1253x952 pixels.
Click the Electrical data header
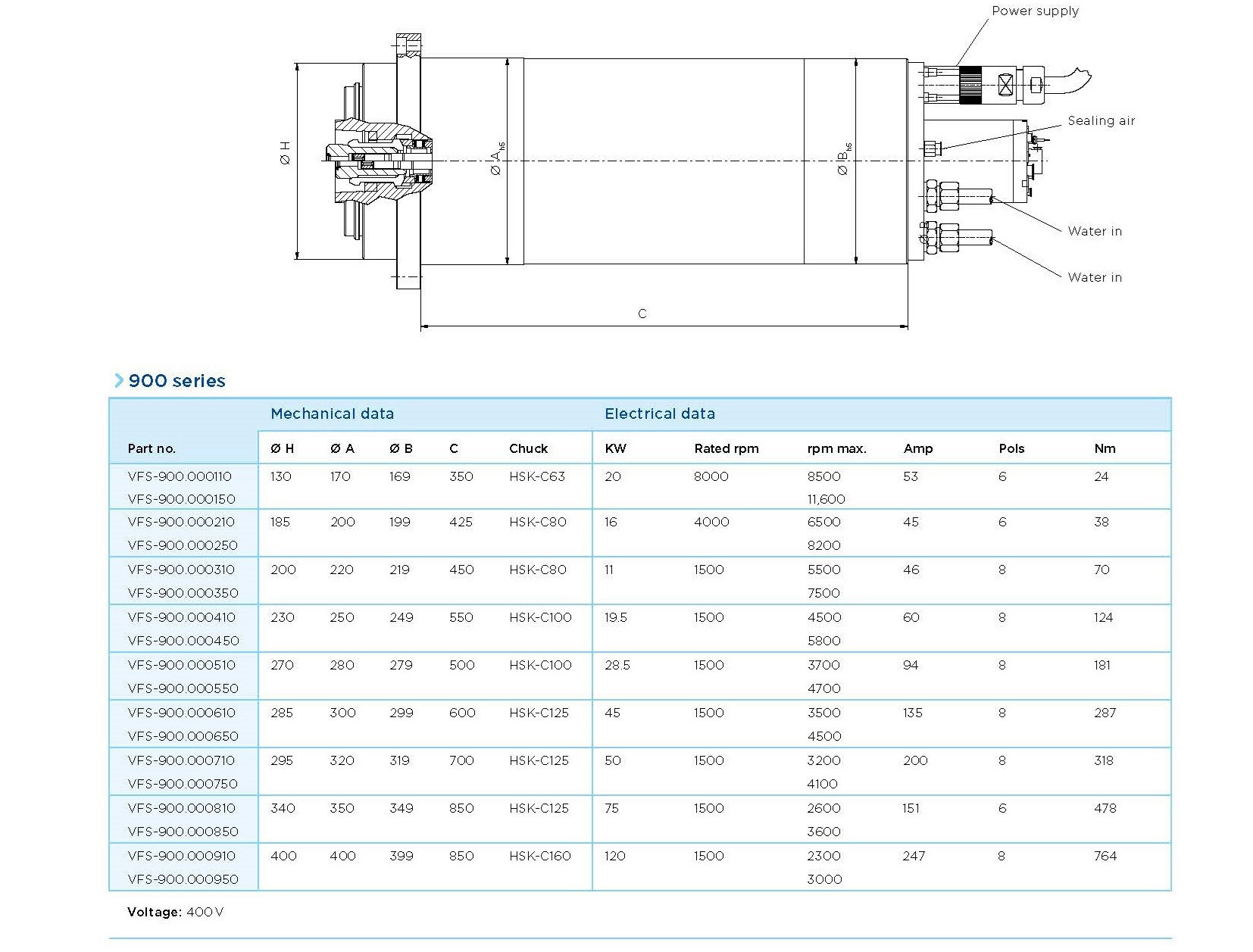659,414
